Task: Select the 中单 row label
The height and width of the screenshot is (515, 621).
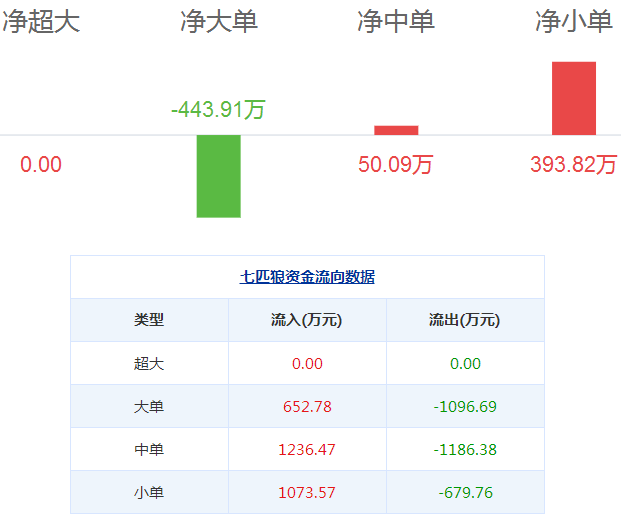Action: coord(149,450)
